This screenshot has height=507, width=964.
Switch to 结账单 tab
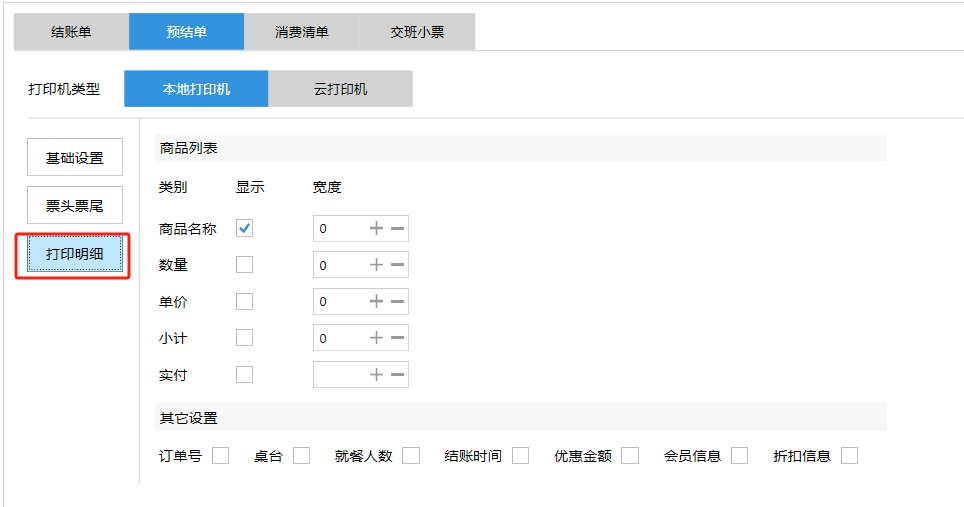71,32
